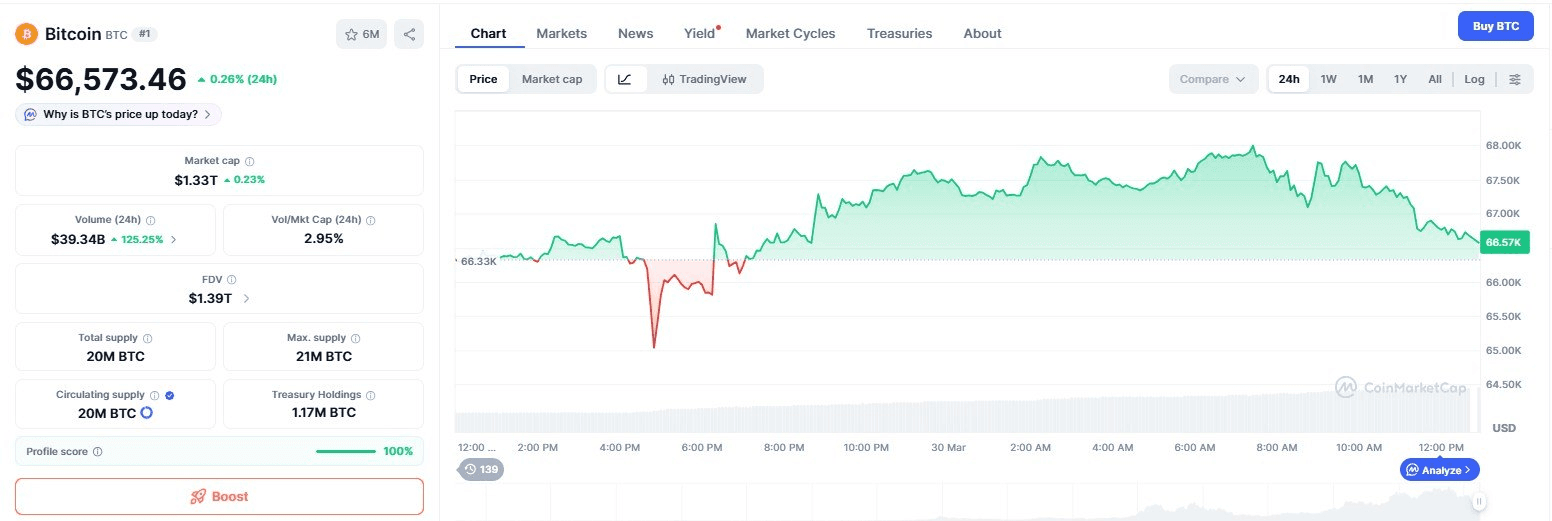
Task: Click the chart range slider handle
Action: pyautogui.click(x=1478, y=501)
